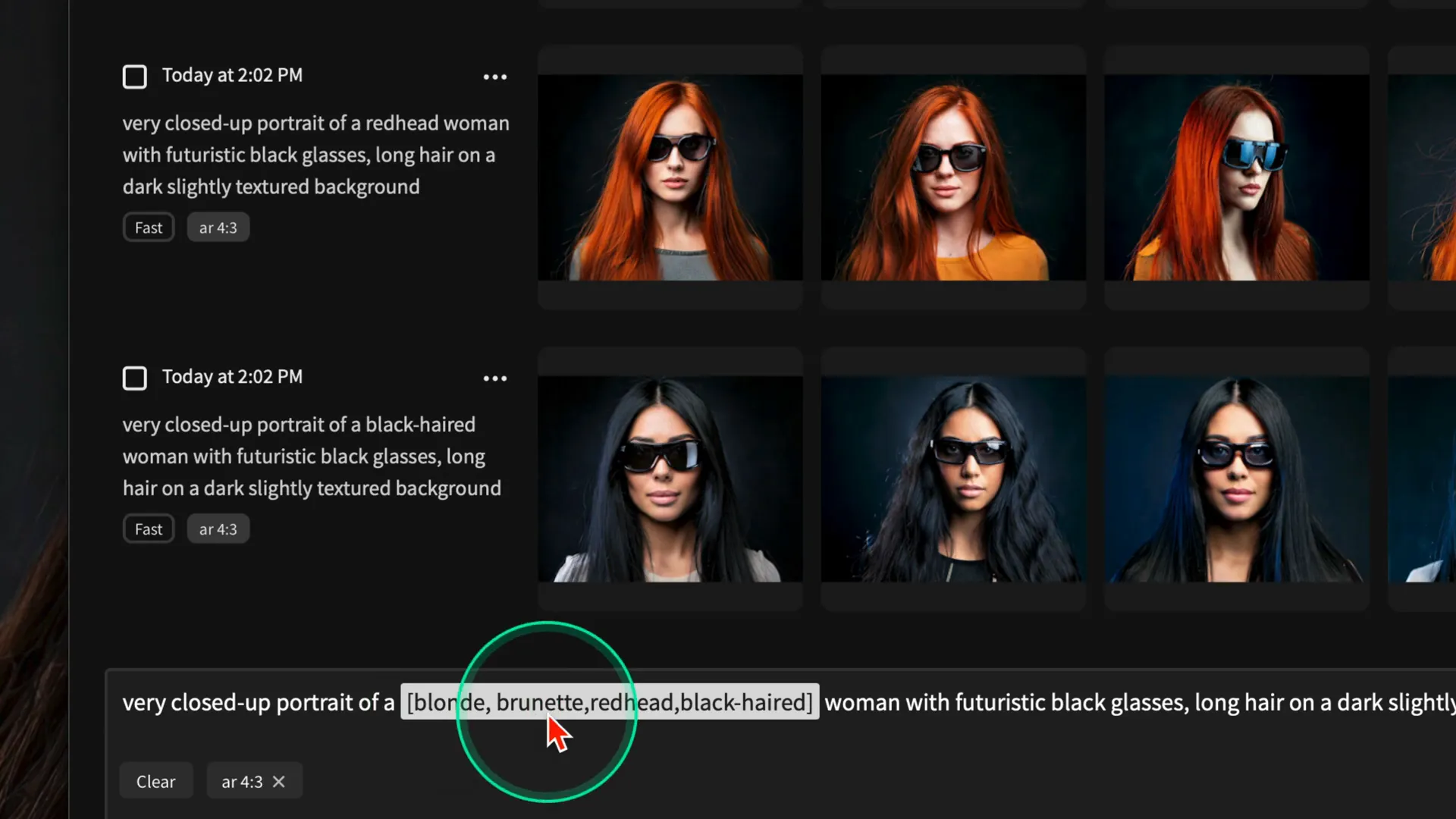Open second redhead portrait with orange top
The image size is (1456, 819).
coord(953,177)
